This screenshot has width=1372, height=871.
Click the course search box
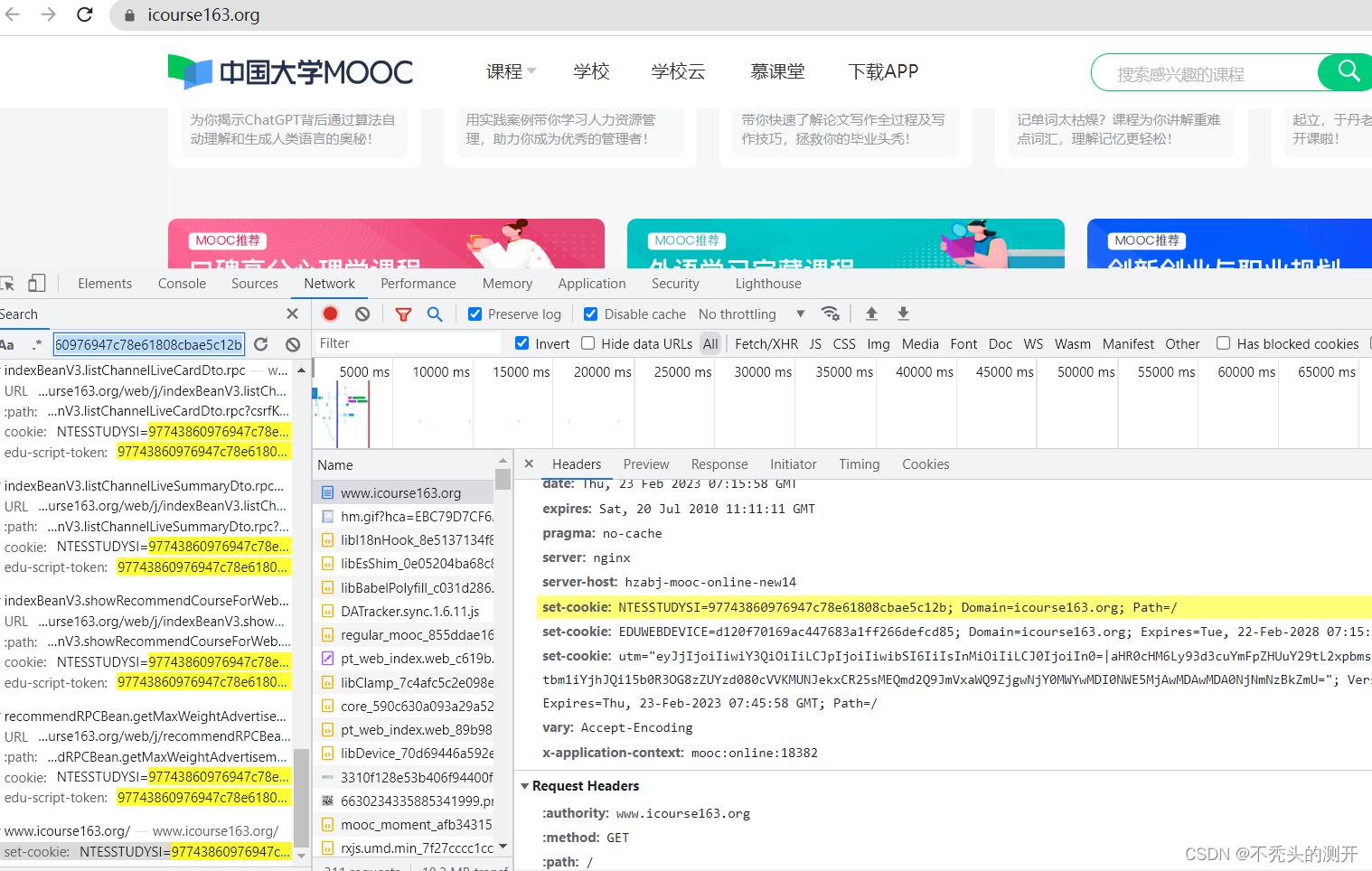1204,73
